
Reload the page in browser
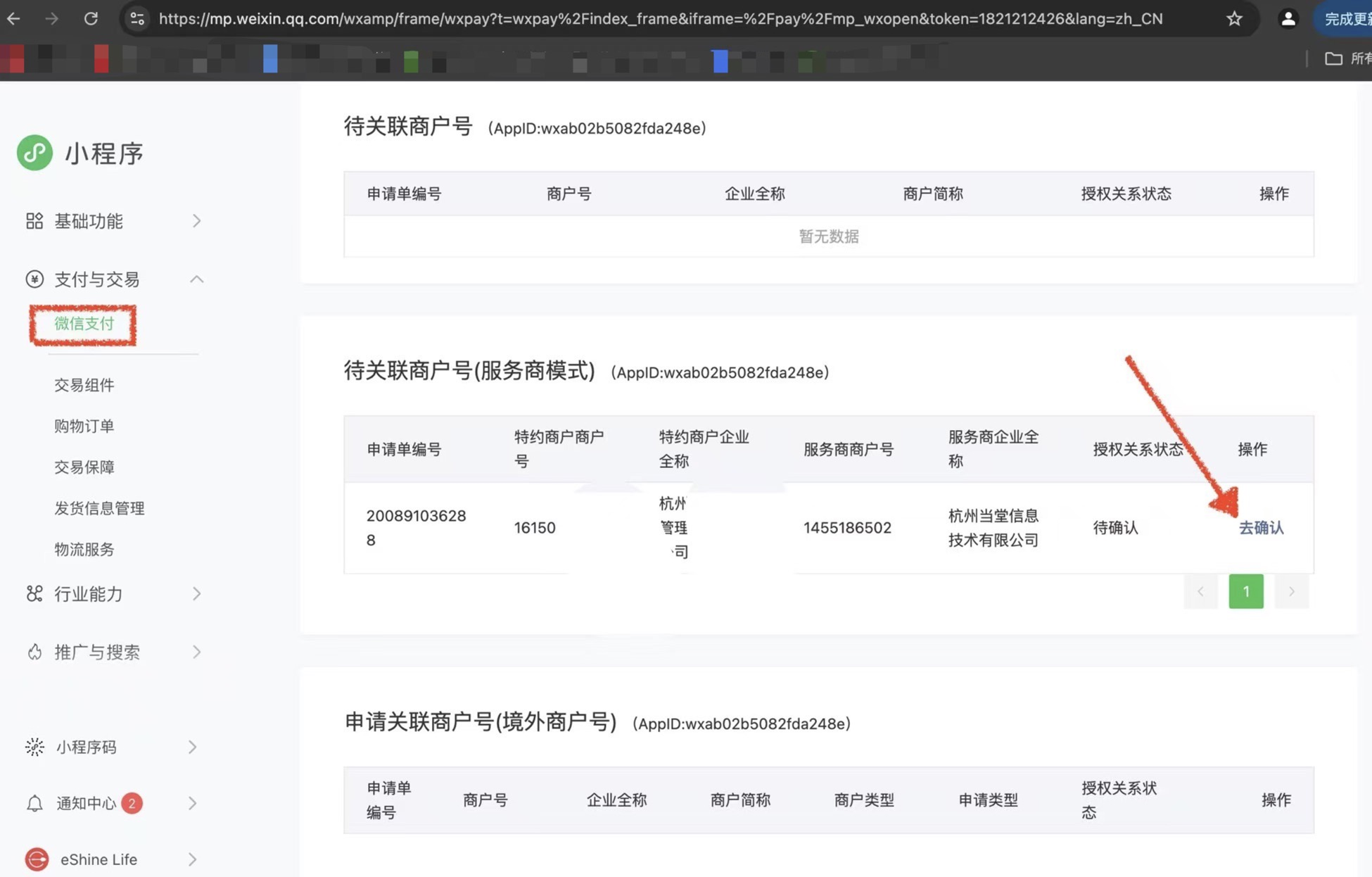click(91, 19)
